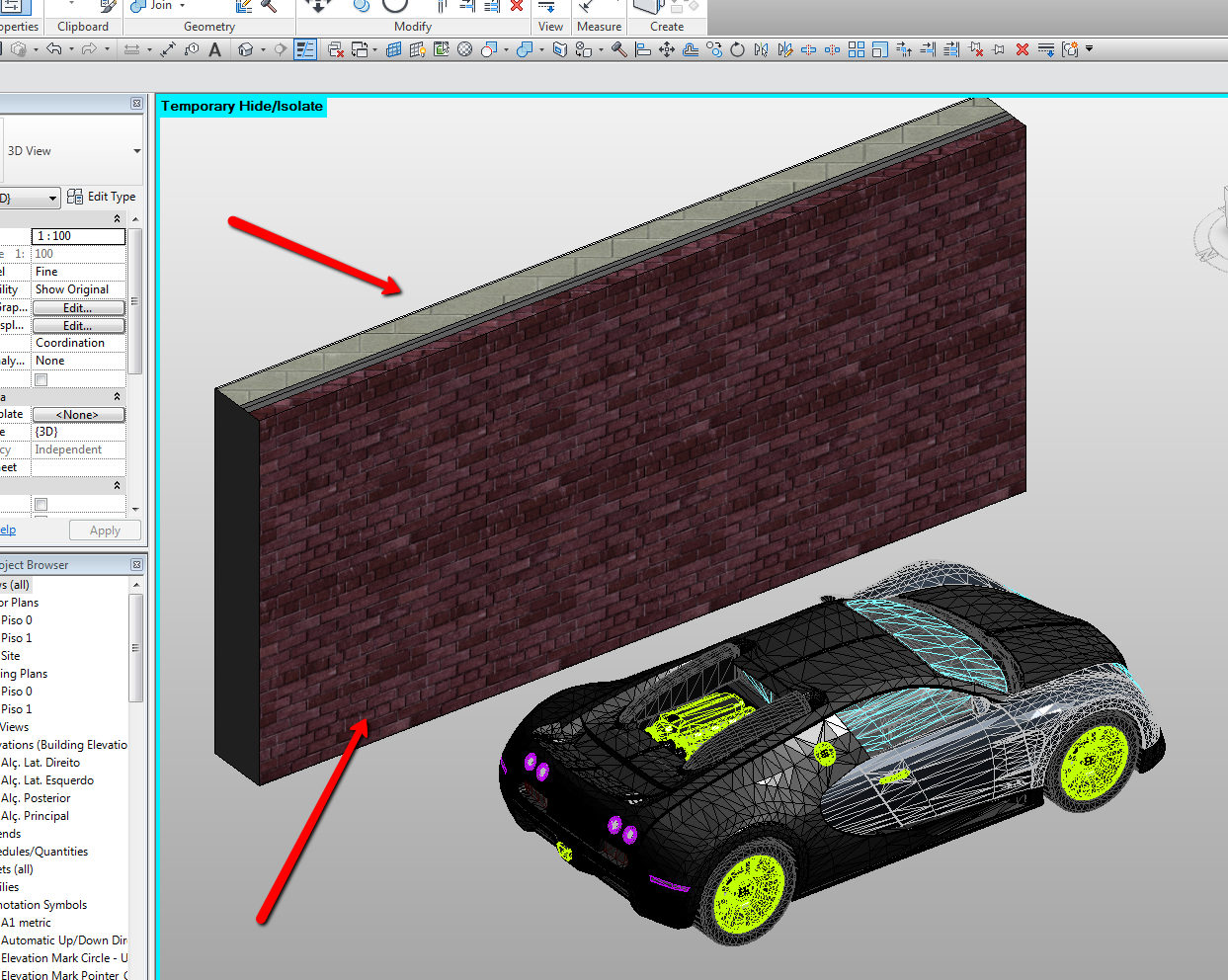Select the Rotate tool in toolbar

tap(737, 49)
